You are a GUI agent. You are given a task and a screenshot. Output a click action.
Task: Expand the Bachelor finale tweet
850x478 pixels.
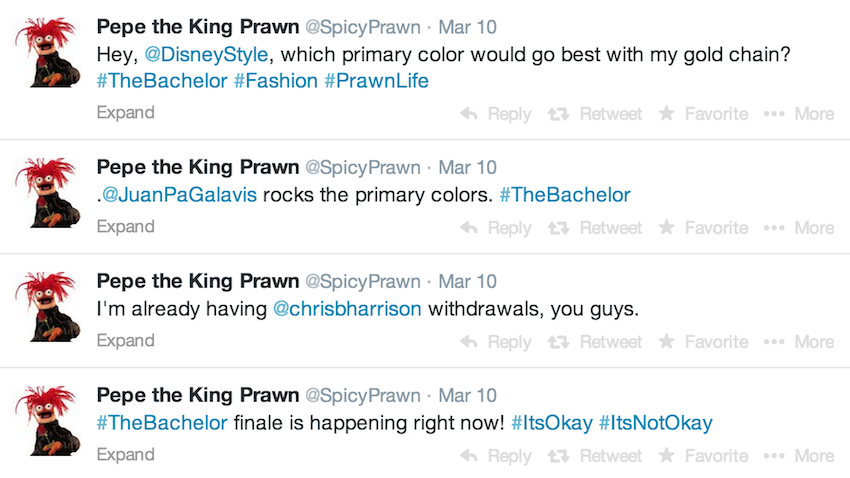(x=125, y=455)
